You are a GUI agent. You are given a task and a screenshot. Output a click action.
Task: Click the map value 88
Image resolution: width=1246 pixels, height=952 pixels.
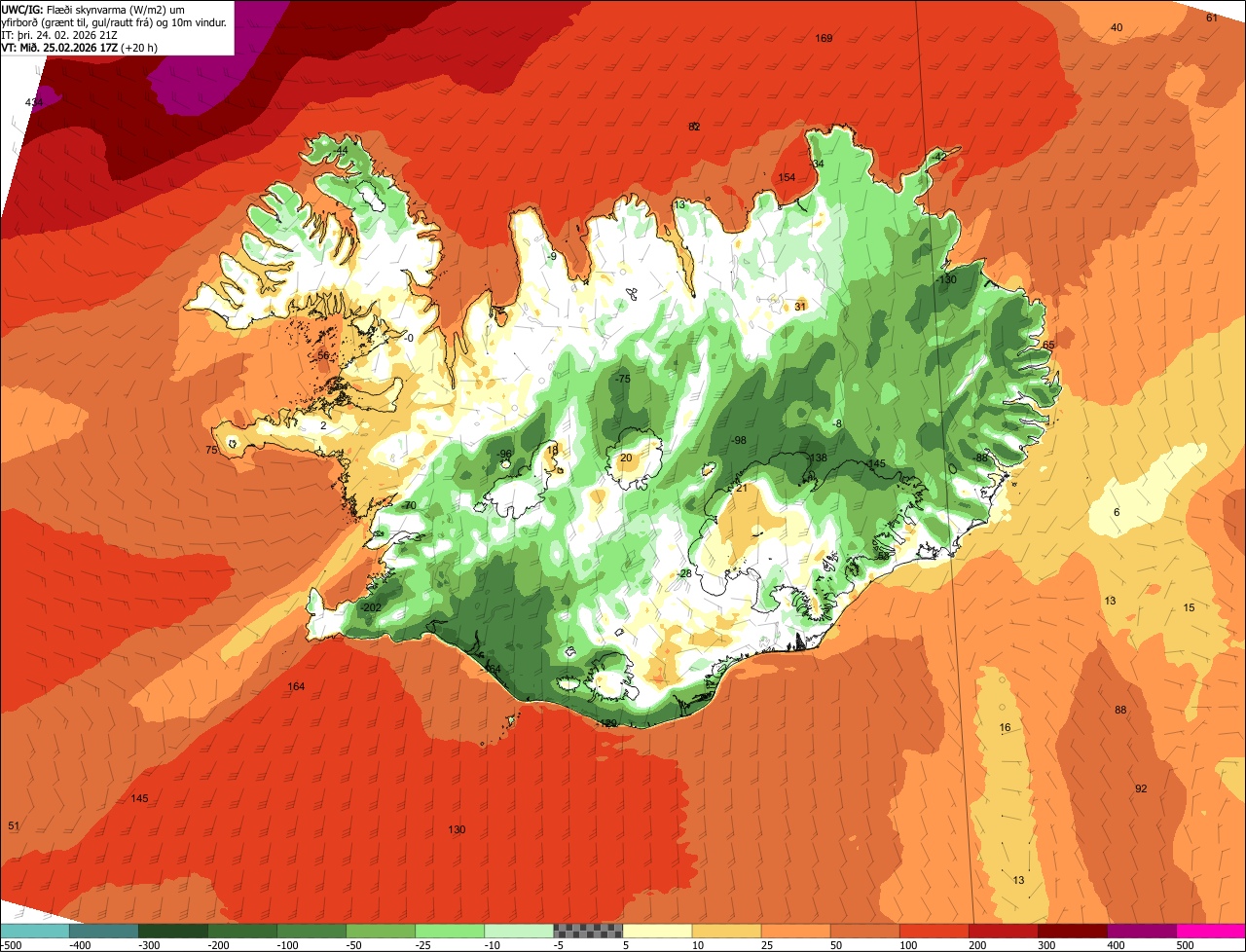pos(1120,710)
